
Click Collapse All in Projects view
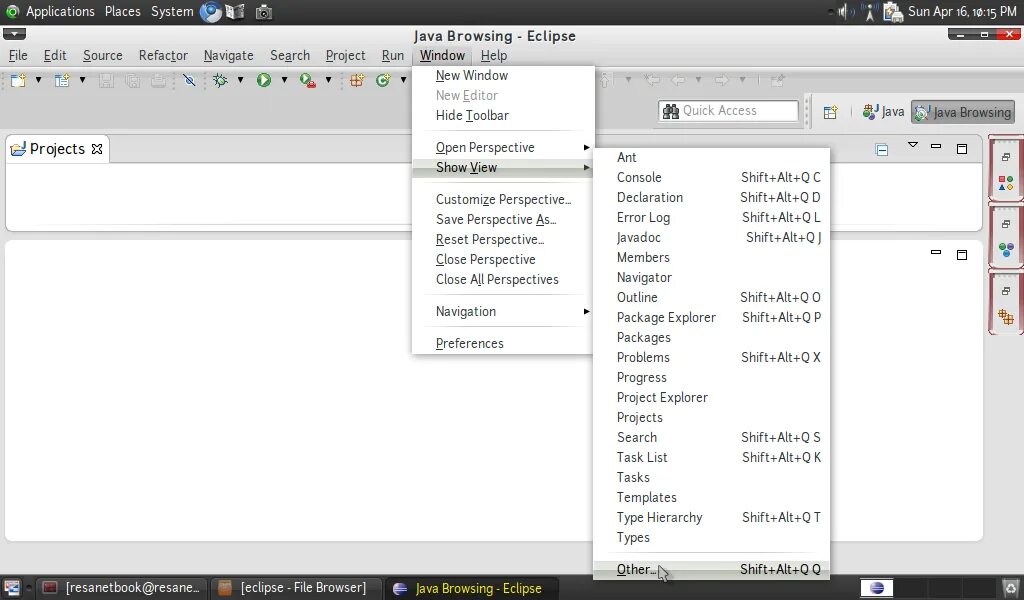(x=882, y=150)
